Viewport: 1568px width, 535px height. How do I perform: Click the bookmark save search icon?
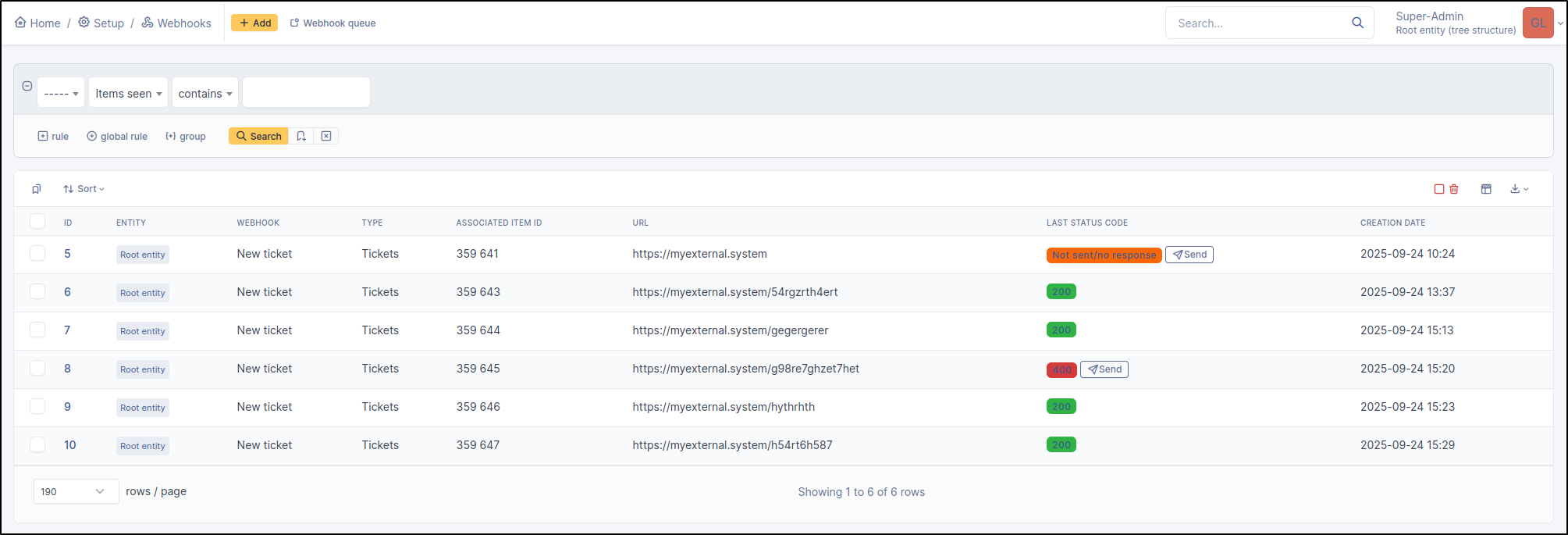point(301,136)
